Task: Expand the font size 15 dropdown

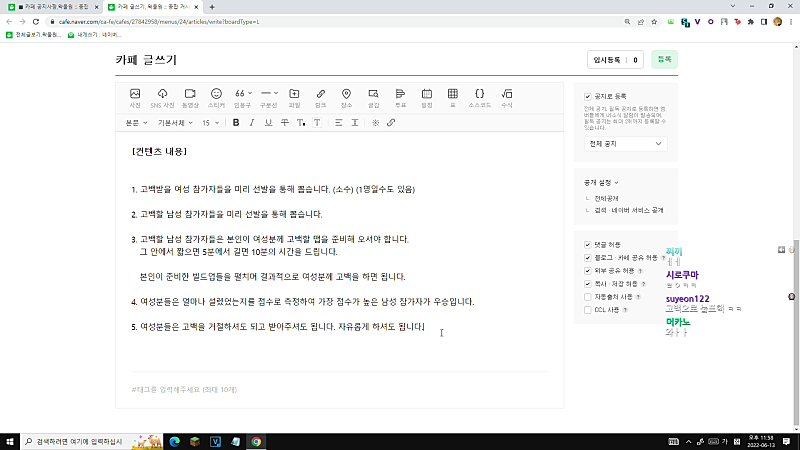Action: pyautogui.click(x=210, y=123)
